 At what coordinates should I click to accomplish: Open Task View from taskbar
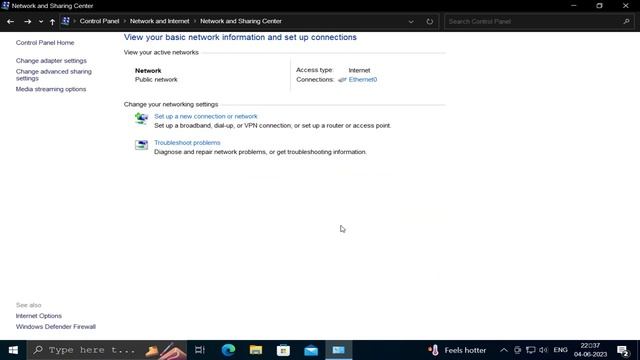[x=200, y=350]
